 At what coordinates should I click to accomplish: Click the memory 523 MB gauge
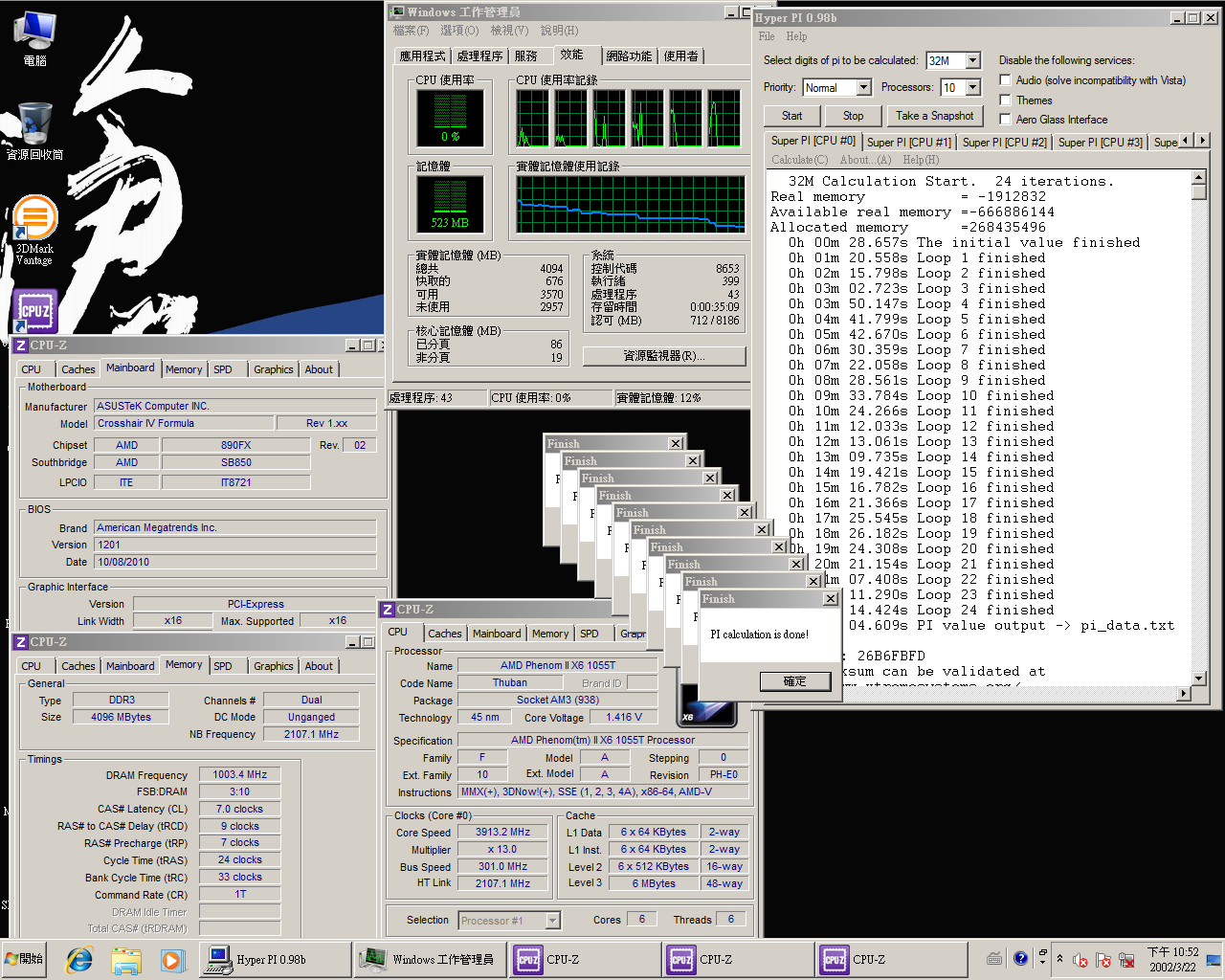tap(450, 205)
